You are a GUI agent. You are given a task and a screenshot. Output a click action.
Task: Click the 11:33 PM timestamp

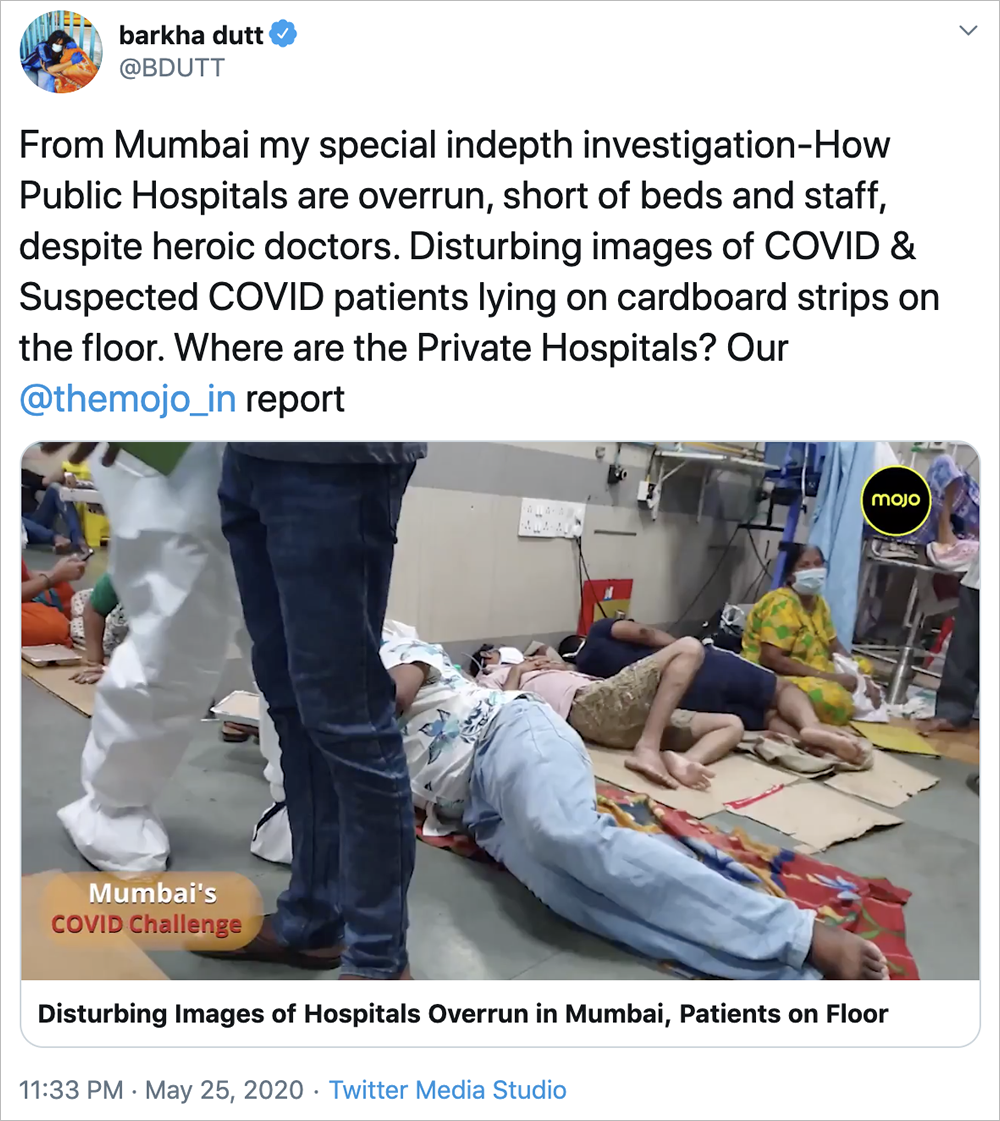click(71, 1090)
